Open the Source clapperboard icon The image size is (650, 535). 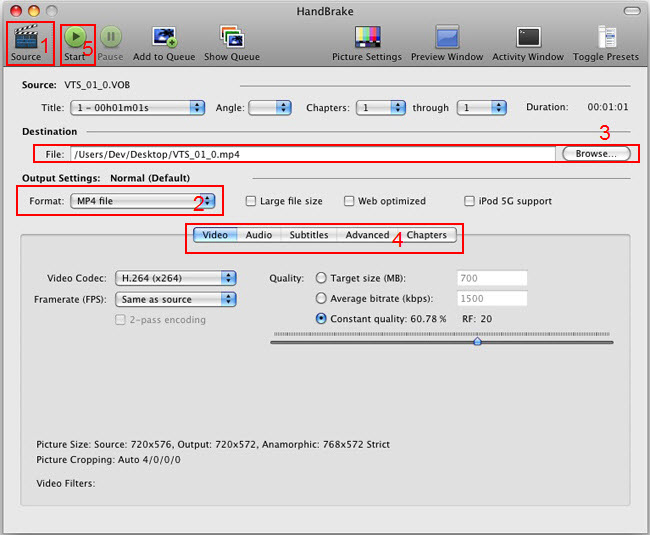point(26,38)
